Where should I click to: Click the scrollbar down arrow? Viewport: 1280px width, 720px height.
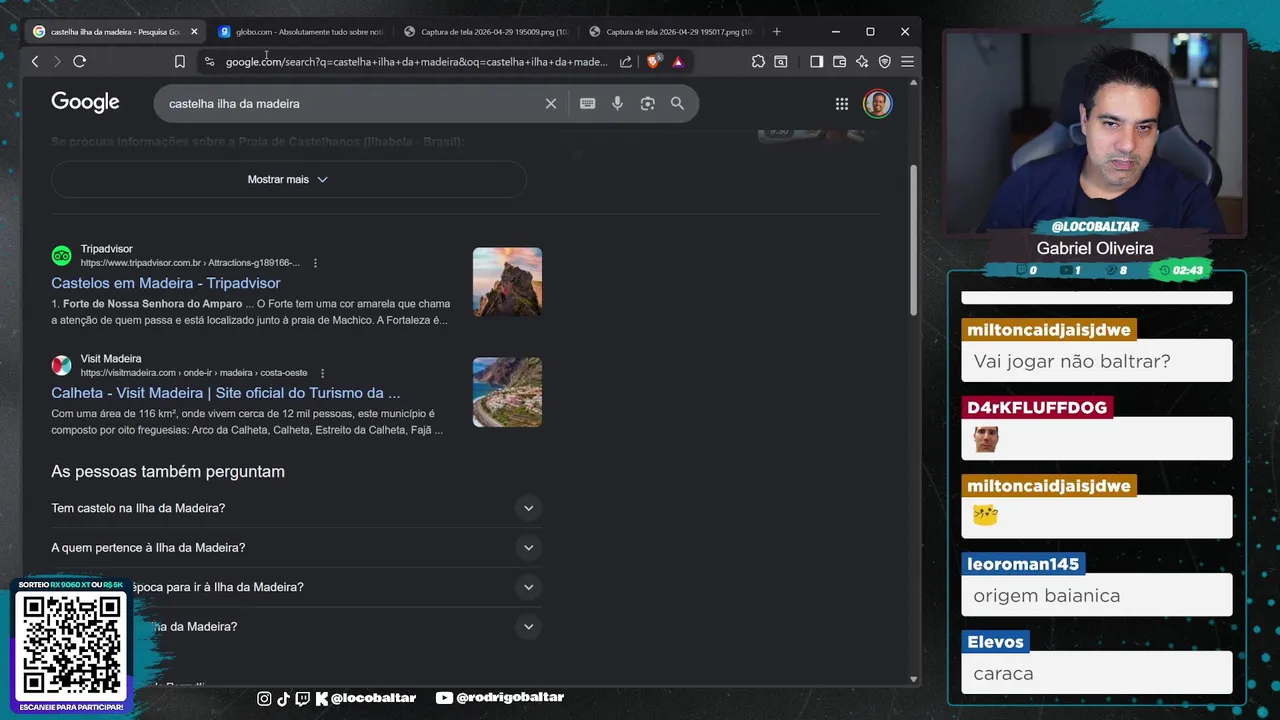913,679
